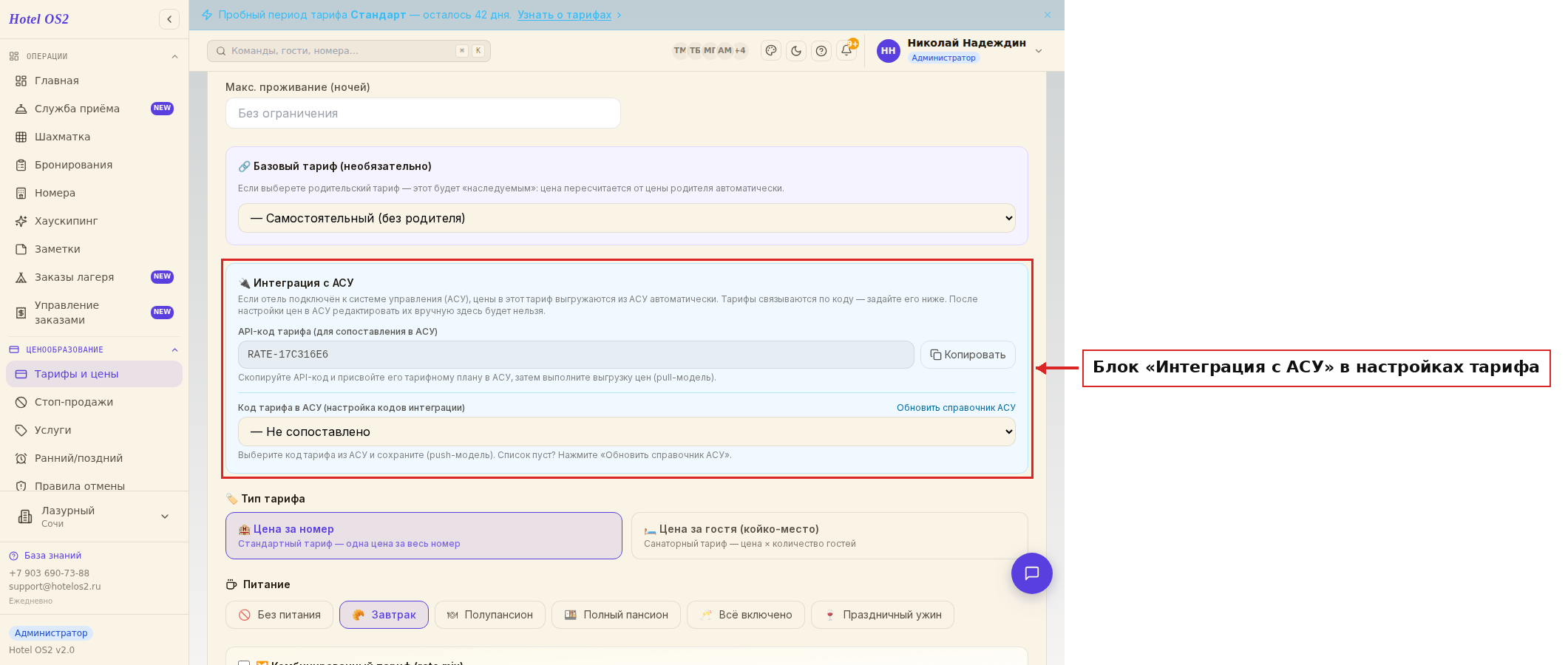Navigate to Стоп-продажи in sidebar
1568x665 pixels.
click(x=94, y=402)
